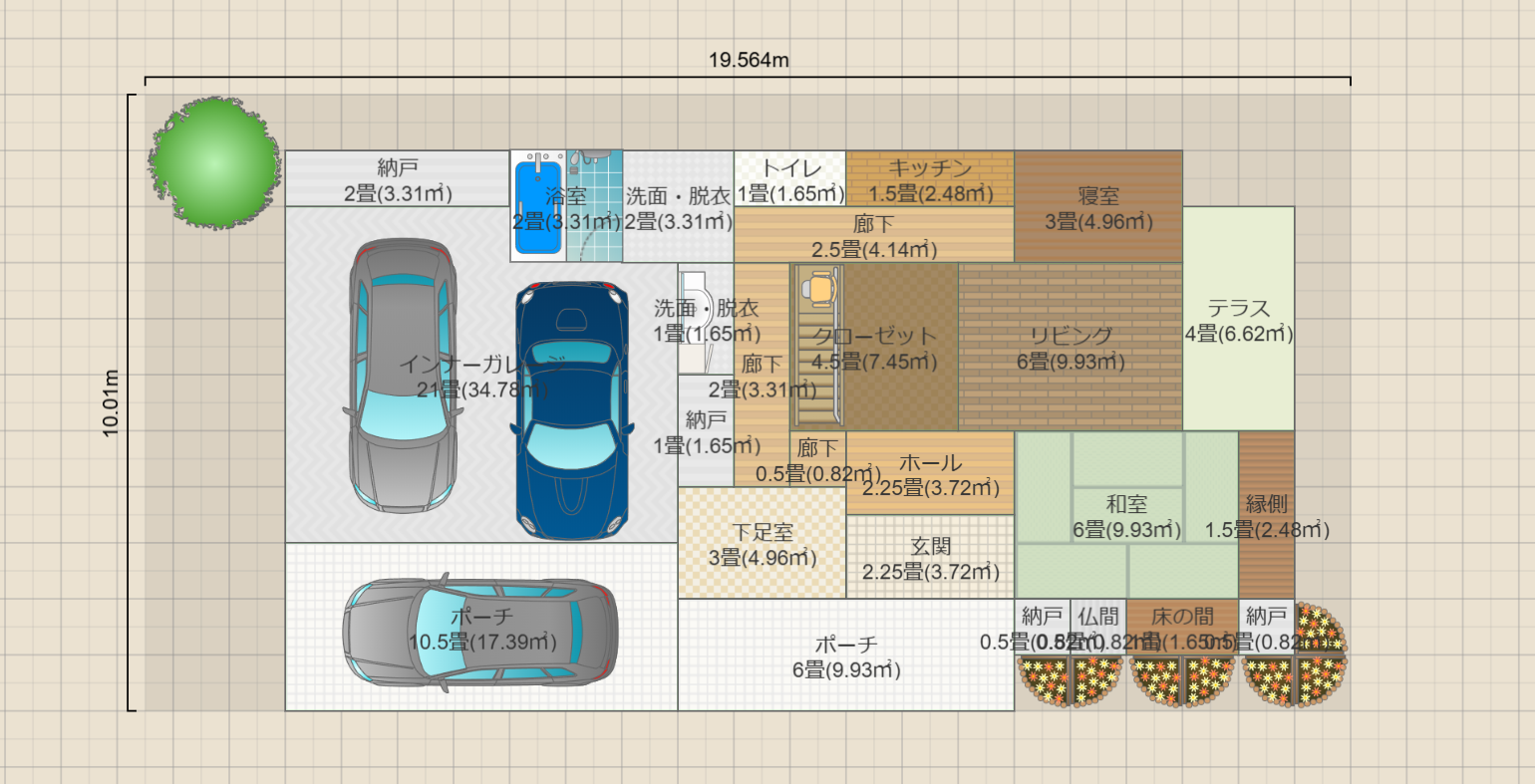Select the 納戸 room below 縁側
This screenshot has width=1535, height=784.
(x=1267, y=627)
